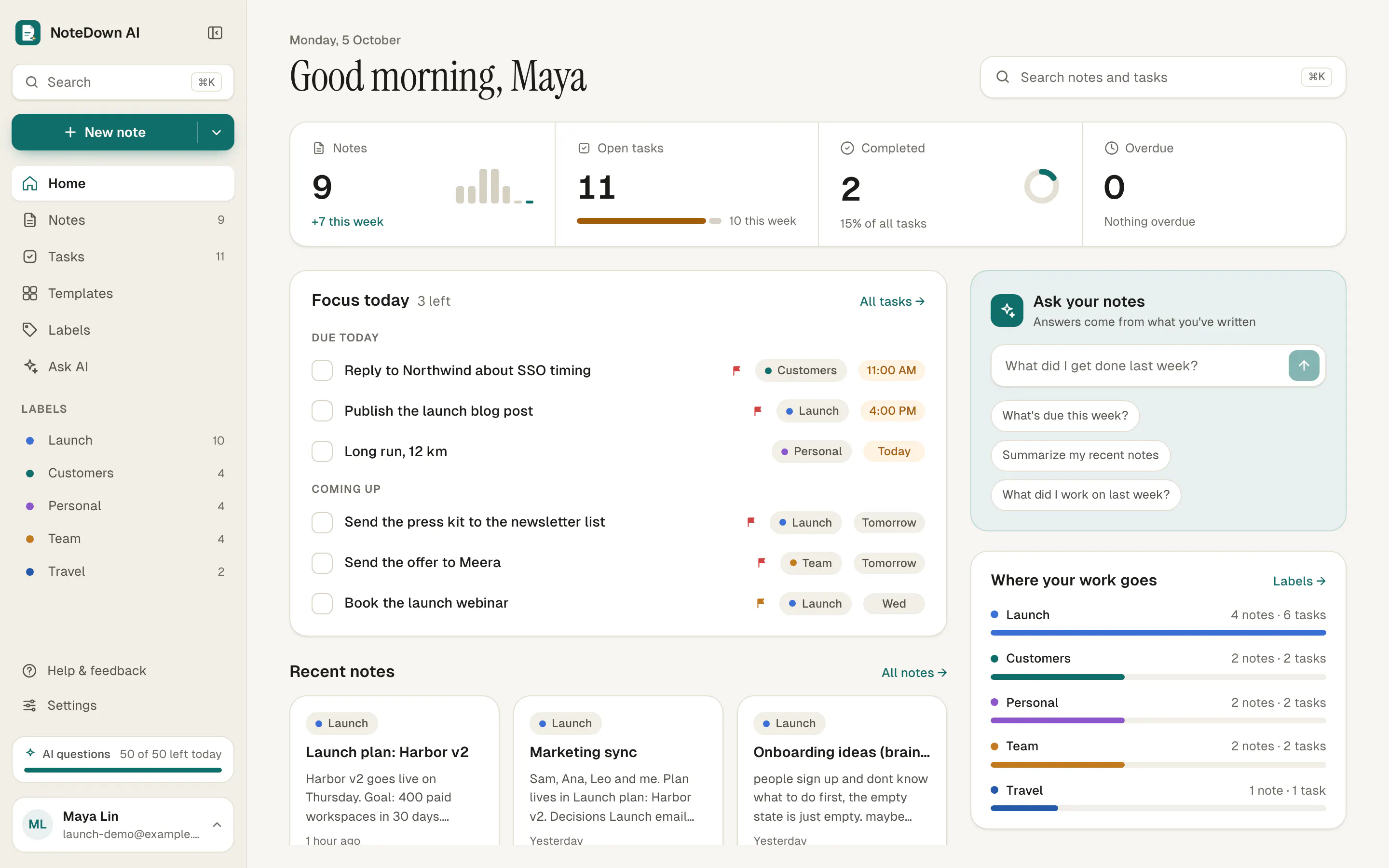The width and height of the screenshot is (1389, 868).
Task: Open Ask AI in the sidebar
Action: coord(123,366)
